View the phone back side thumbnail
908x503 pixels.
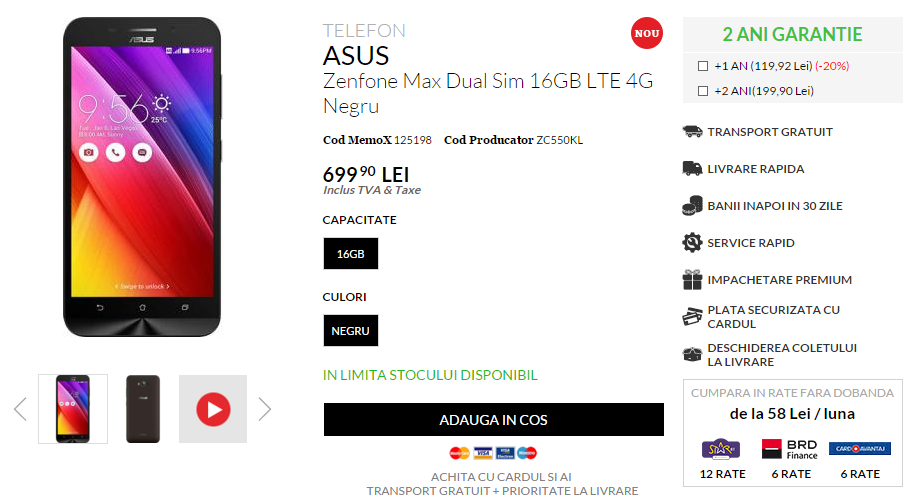pos(143,409)
